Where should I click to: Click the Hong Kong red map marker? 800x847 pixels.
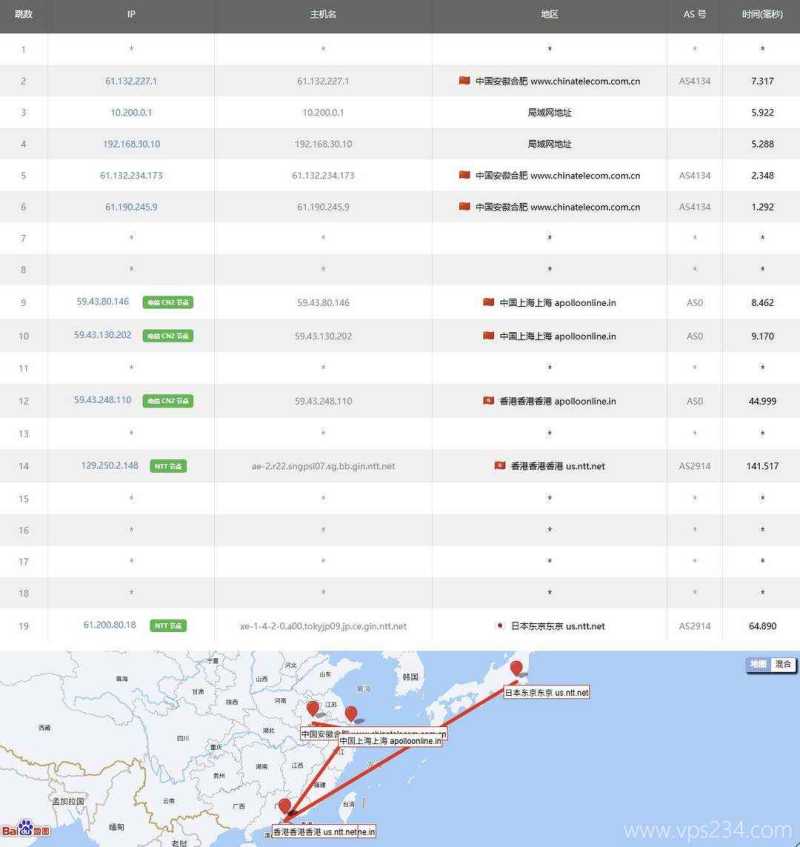point(285,807)
